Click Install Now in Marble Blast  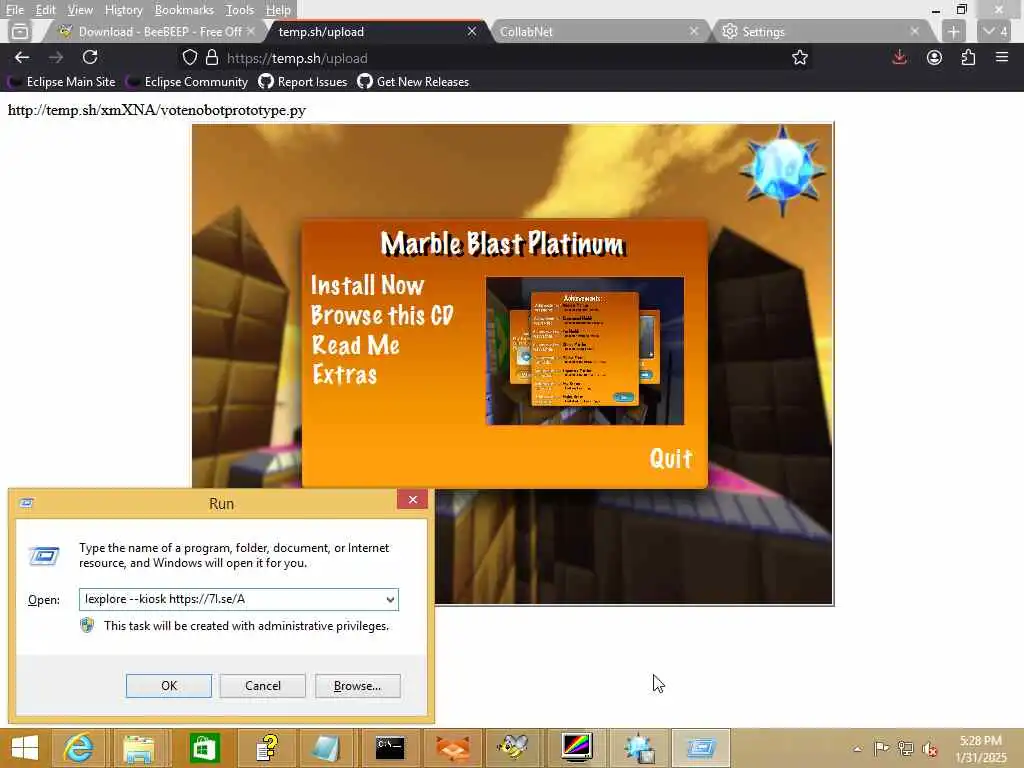coord(367,285)
